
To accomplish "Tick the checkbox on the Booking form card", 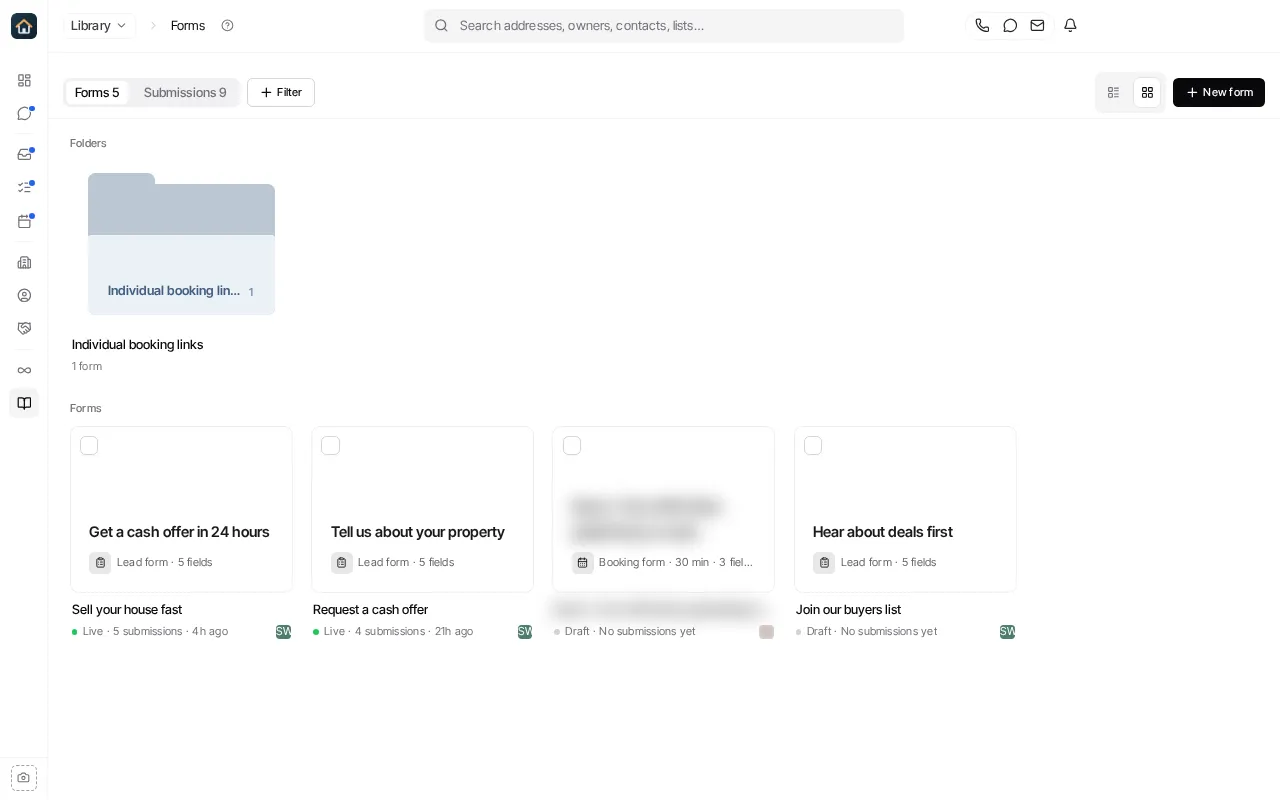I will [572, 445].
